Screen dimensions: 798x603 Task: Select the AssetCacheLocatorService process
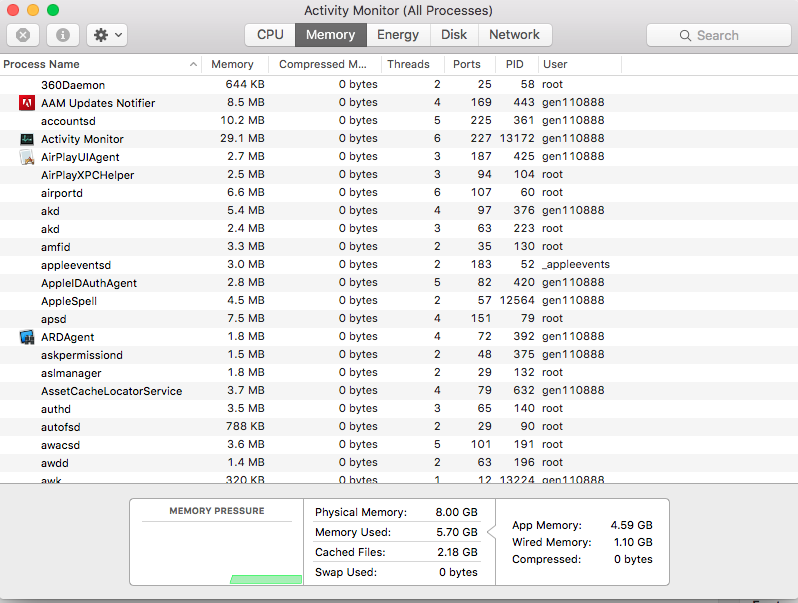399,391
